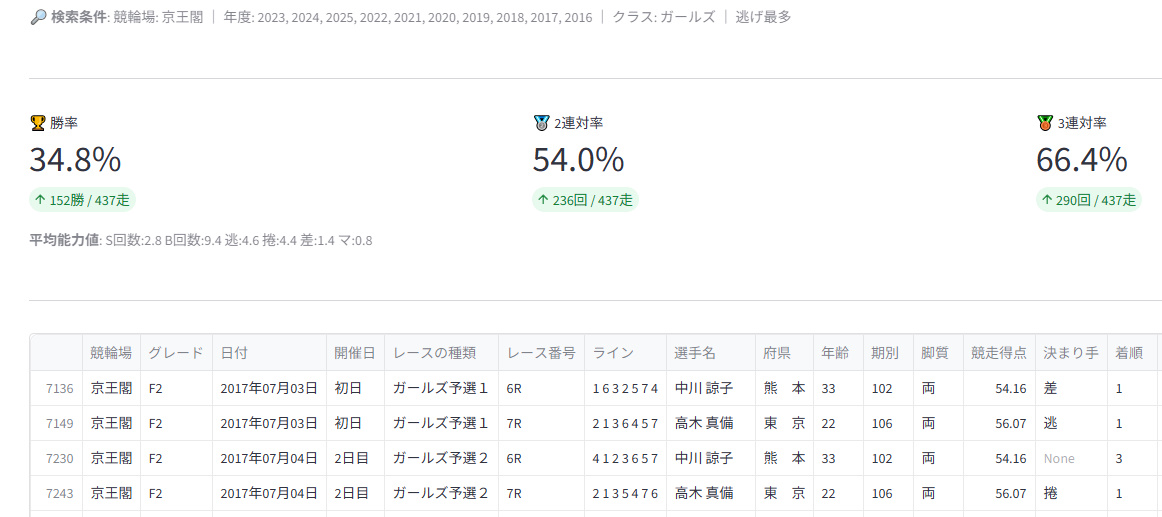Image resolution: width=1162 pixels, height=517 pixels.
Task: Select row index 7243 in the table
Action: [x=59, y=493]
